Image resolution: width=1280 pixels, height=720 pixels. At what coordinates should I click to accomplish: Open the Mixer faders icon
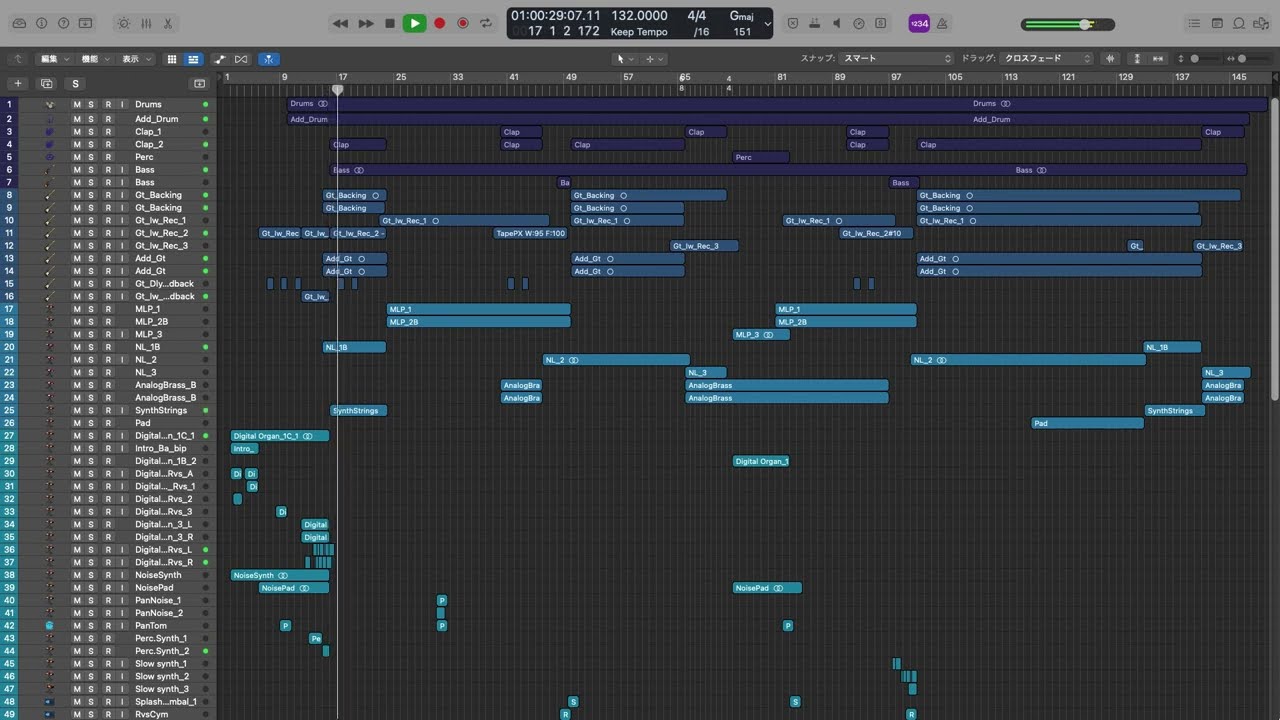tap(146, 23)
